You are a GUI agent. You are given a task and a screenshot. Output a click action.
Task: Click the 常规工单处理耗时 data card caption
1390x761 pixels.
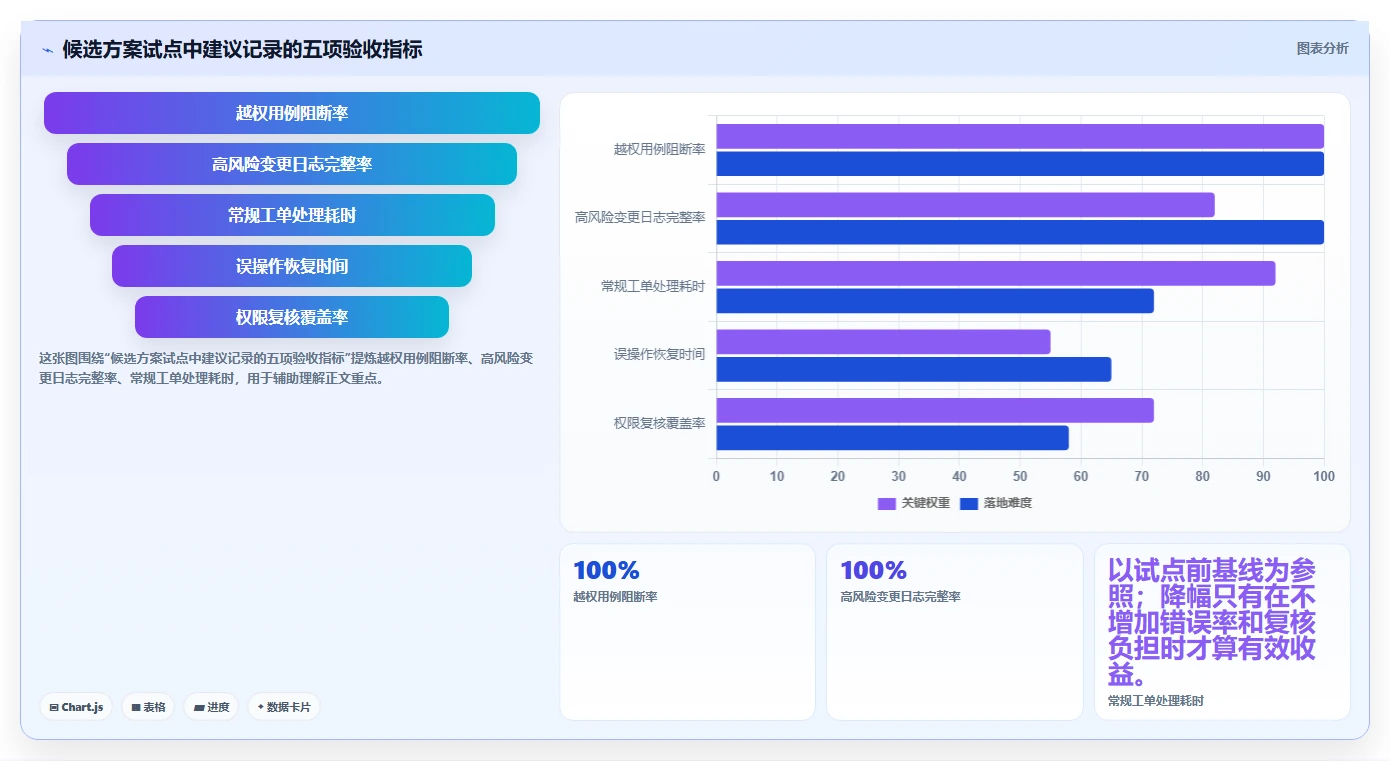point(1156,701)
